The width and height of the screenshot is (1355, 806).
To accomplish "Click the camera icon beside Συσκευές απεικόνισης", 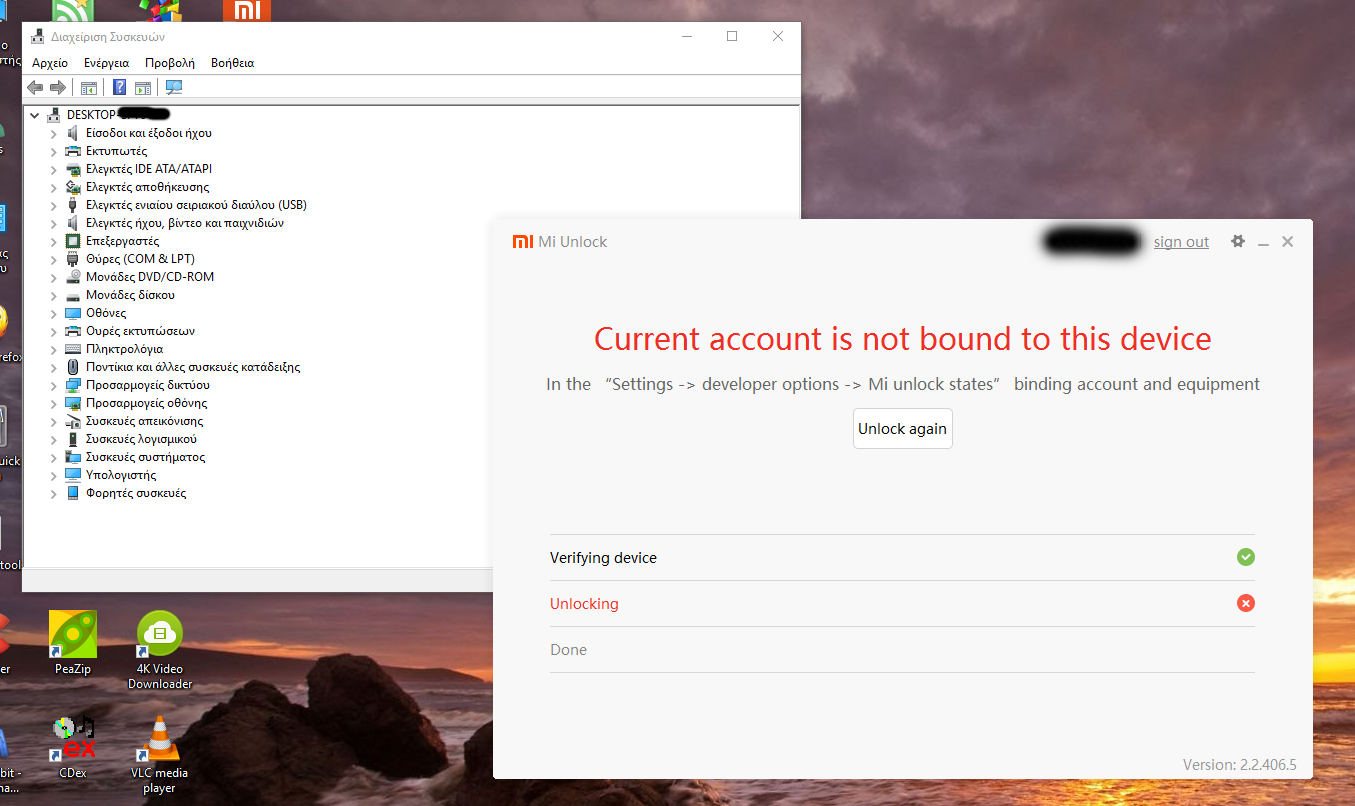I will click(73, 421).
